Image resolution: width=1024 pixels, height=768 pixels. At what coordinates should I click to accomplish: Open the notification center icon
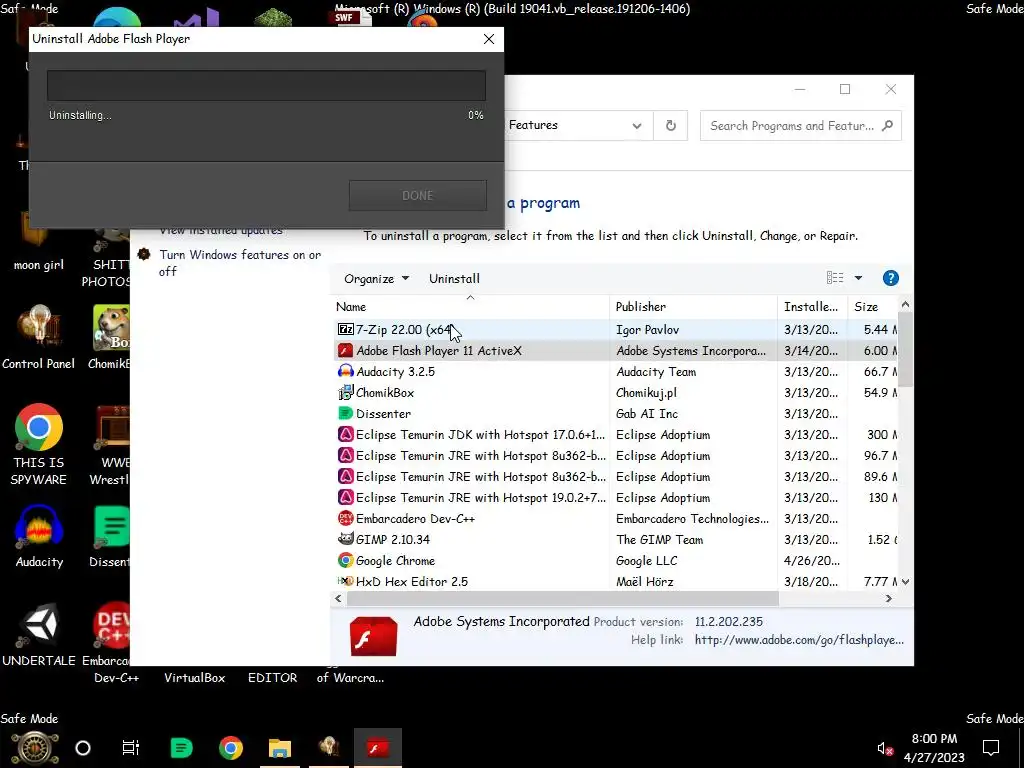point(991,748)
